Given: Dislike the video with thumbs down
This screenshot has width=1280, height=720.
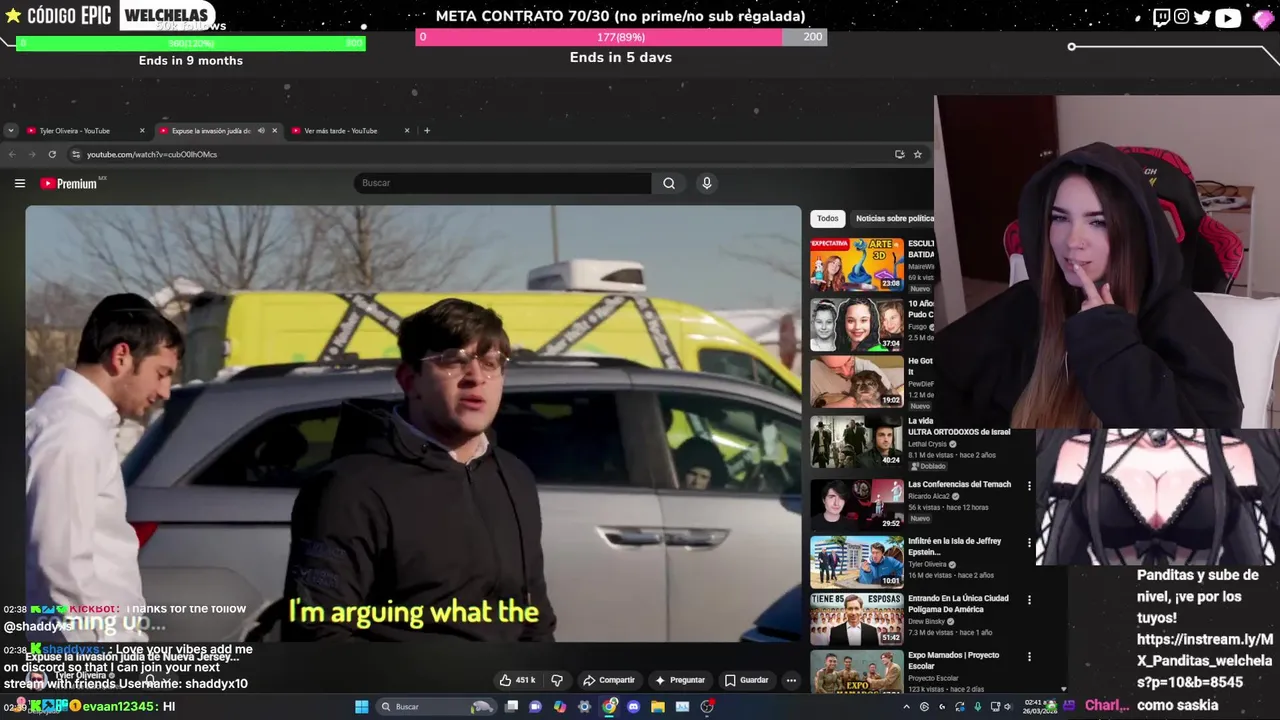Looking at the screenshot, I should point(557,680).
